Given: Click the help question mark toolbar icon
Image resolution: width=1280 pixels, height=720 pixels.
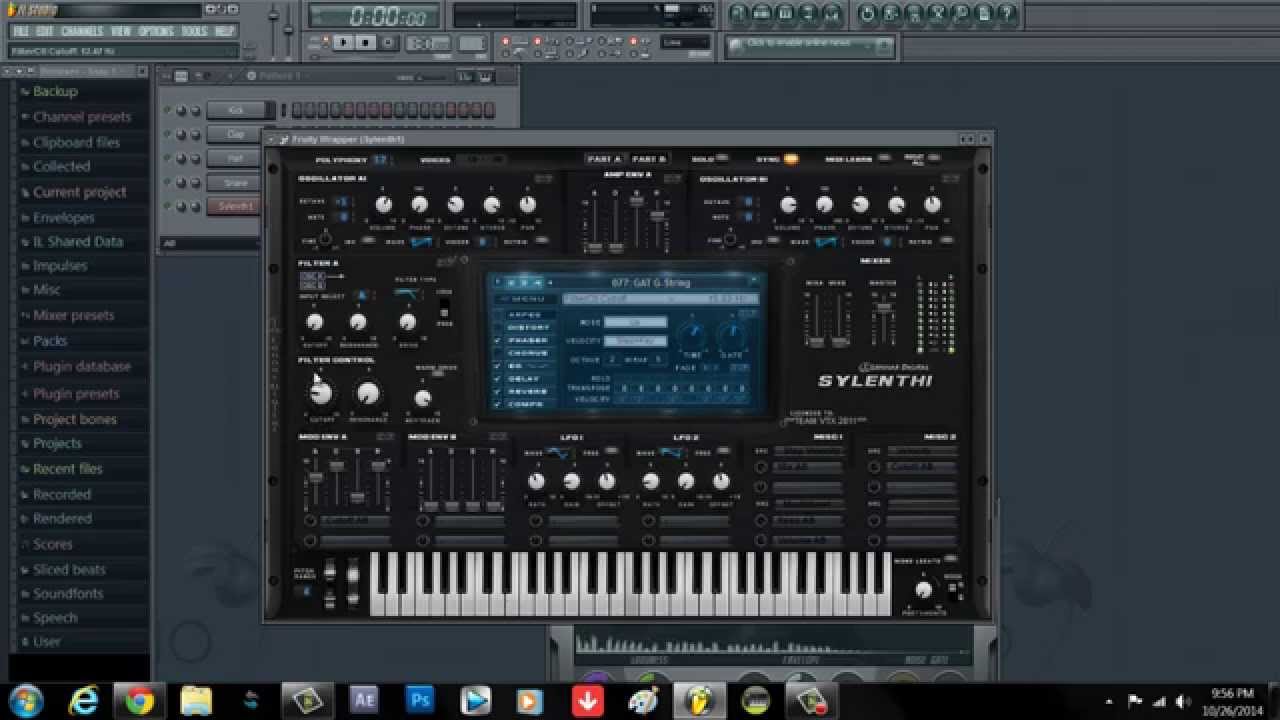Looking at the screenshot, I should 1007,13.
